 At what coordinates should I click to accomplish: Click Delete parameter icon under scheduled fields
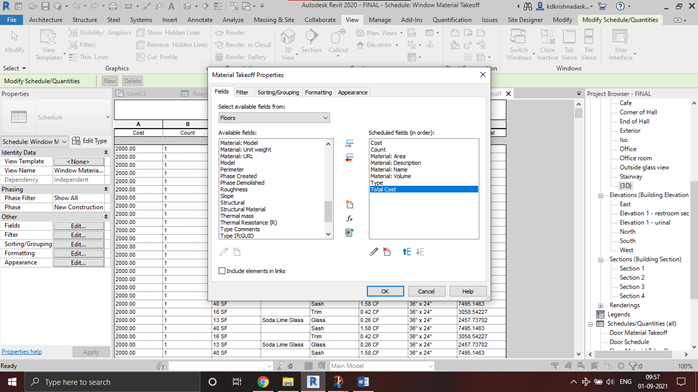click(387, 252)
